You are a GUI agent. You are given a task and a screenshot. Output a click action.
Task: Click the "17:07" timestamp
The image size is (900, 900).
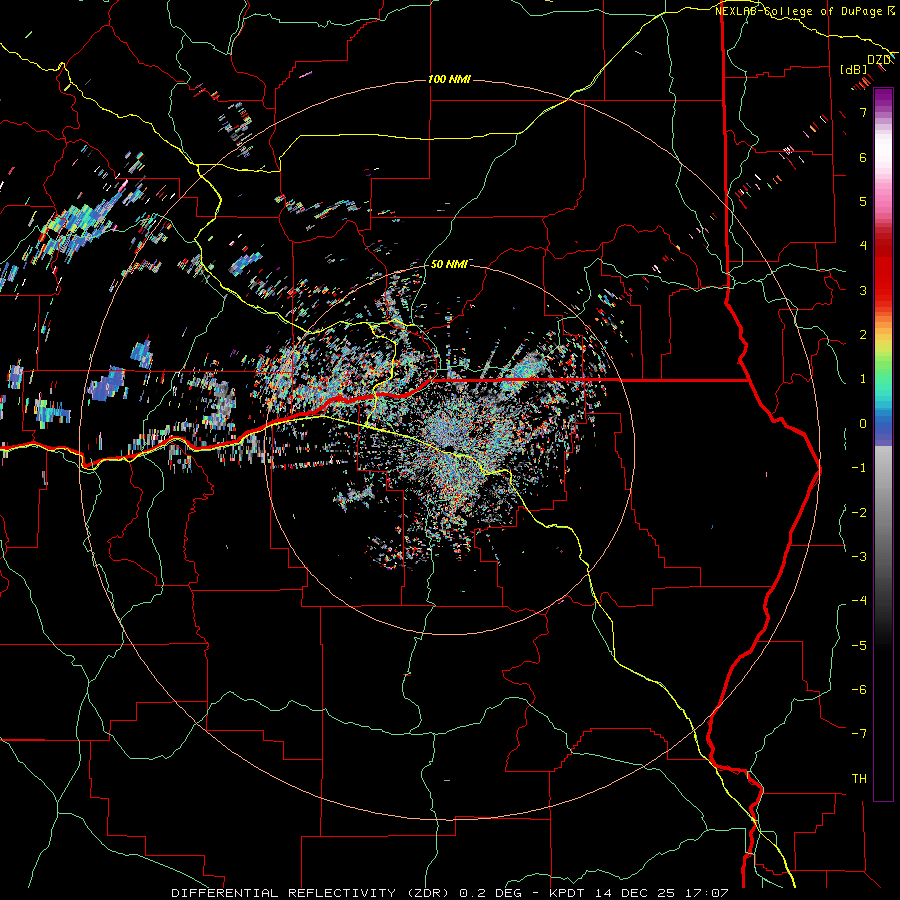pyautogui.click(x=707, y=893)
